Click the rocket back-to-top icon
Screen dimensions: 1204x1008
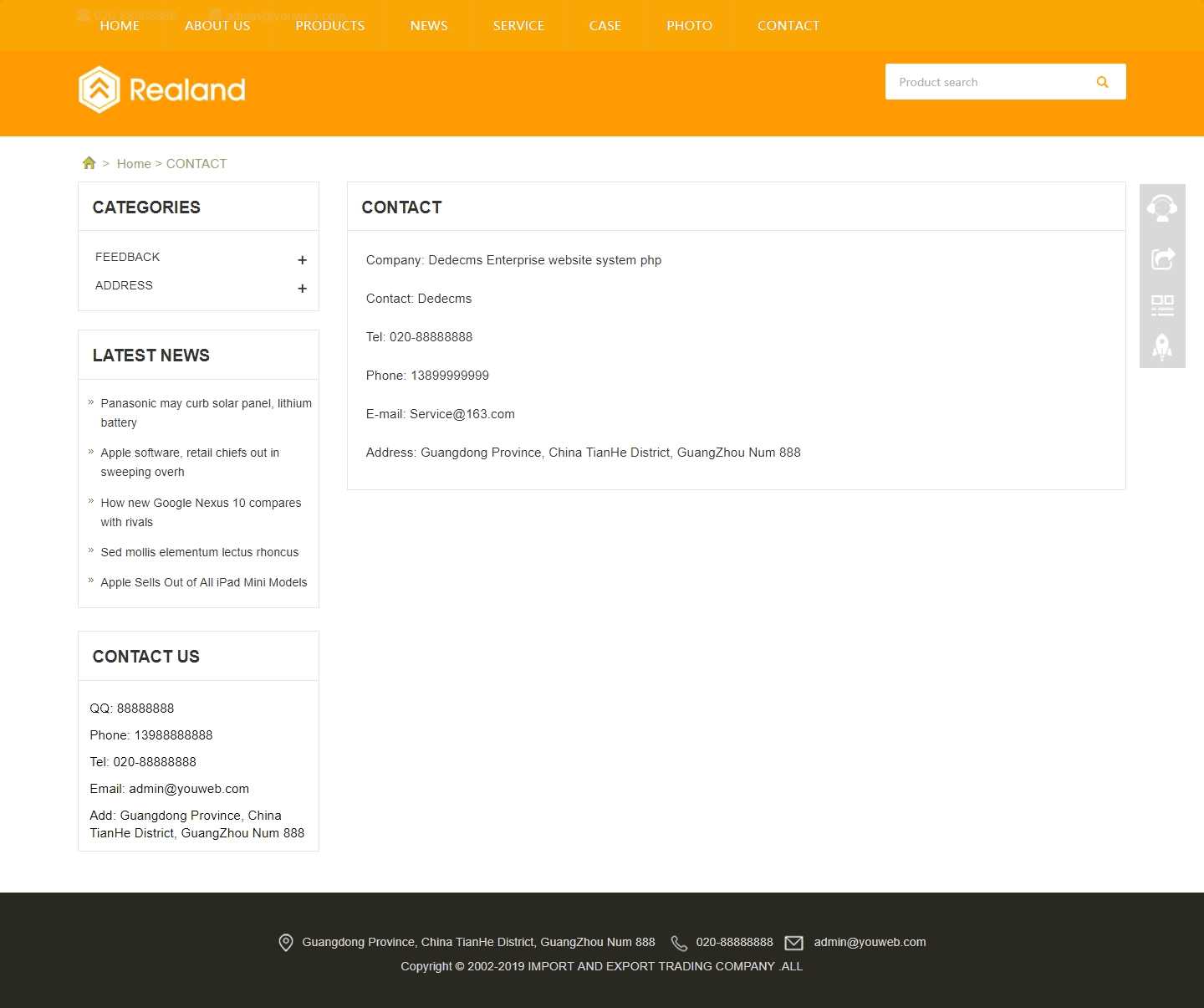(x=1162, y=345)
